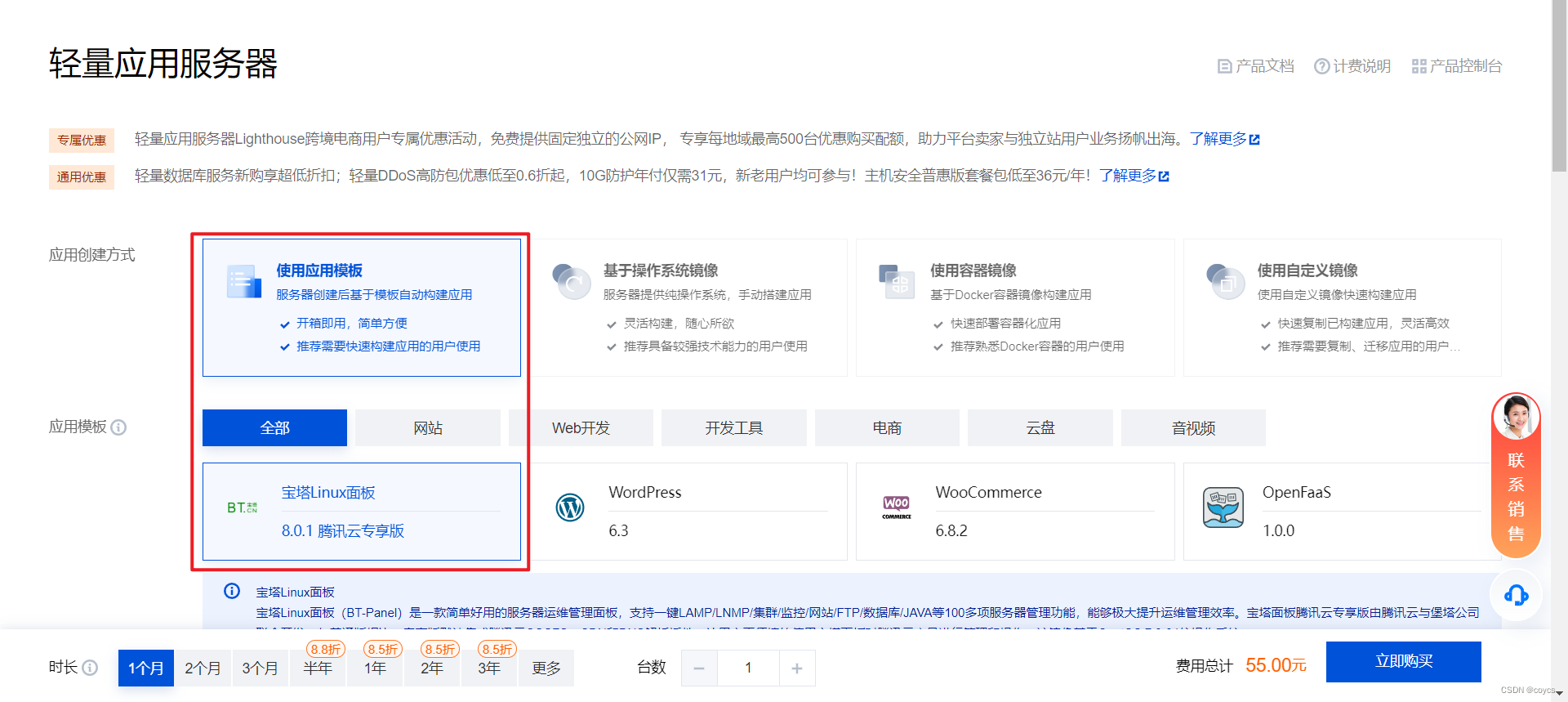The image size is (1568, 702).
Task: Open the 产品控制台 grid icon
Action: pyautogui.click(x=1419, y=66)
